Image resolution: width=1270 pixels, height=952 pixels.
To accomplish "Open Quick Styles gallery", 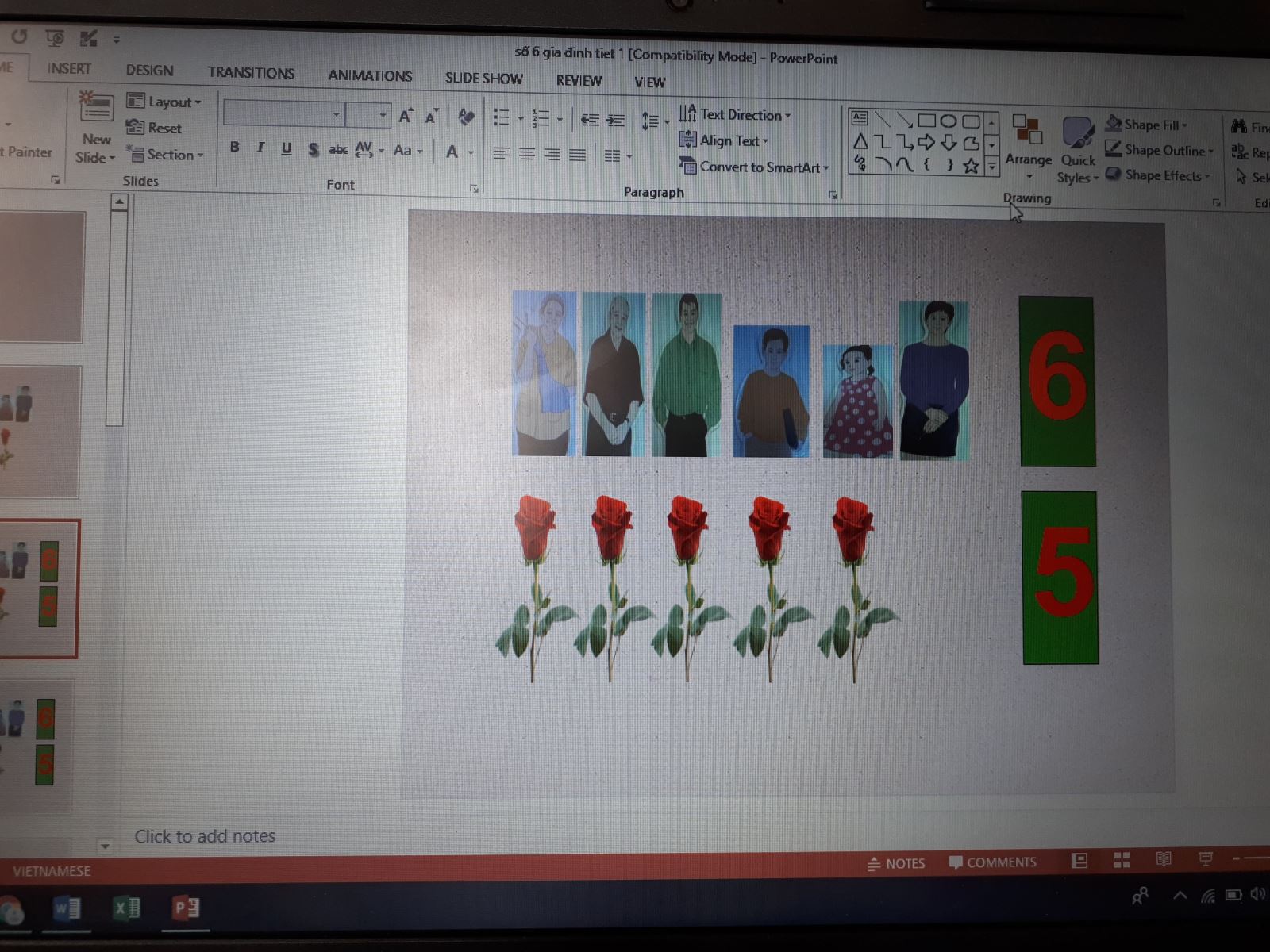I will coord(1078,147).
